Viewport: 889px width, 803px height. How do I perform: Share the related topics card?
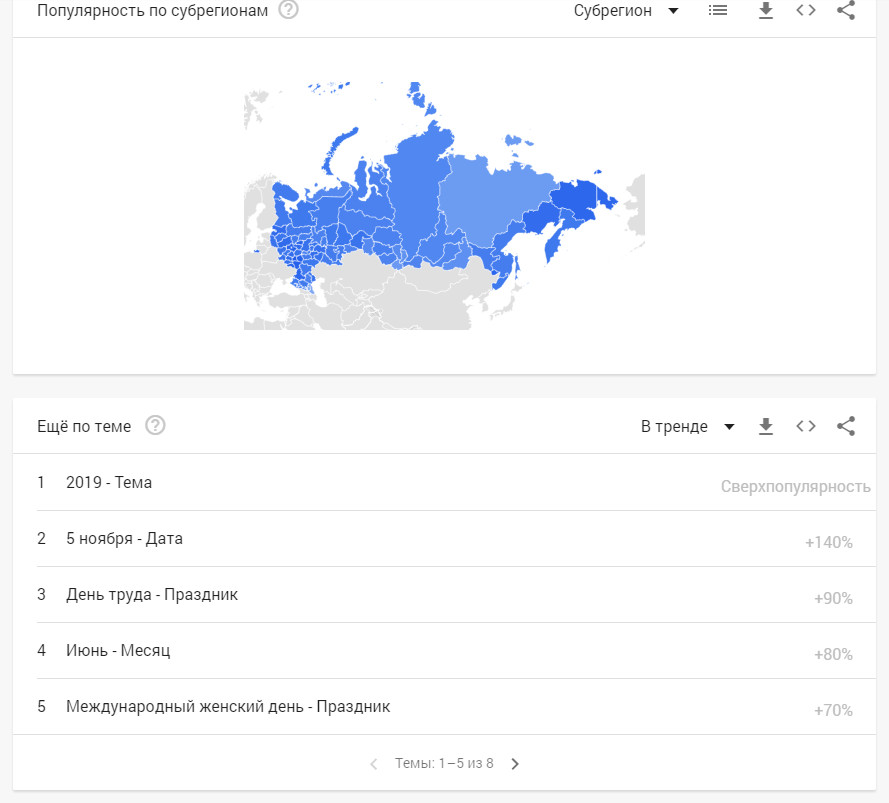[846, 427]
